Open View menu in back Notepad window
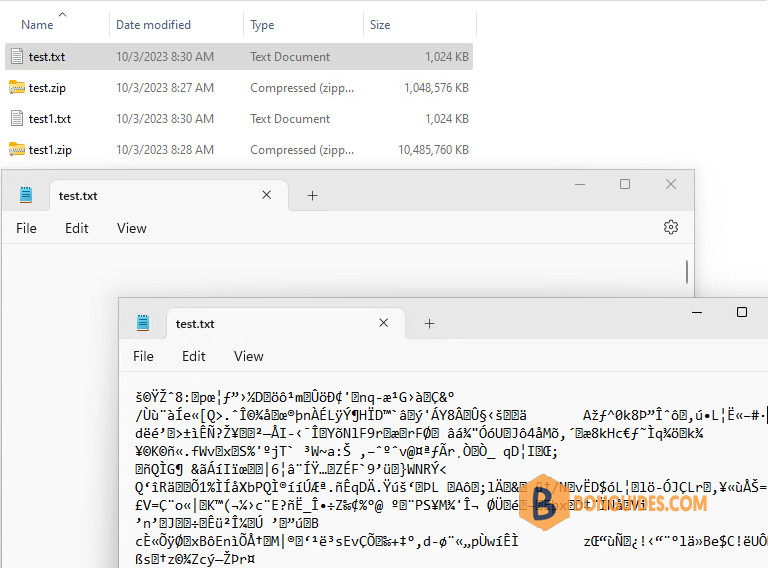 point(132,228)
